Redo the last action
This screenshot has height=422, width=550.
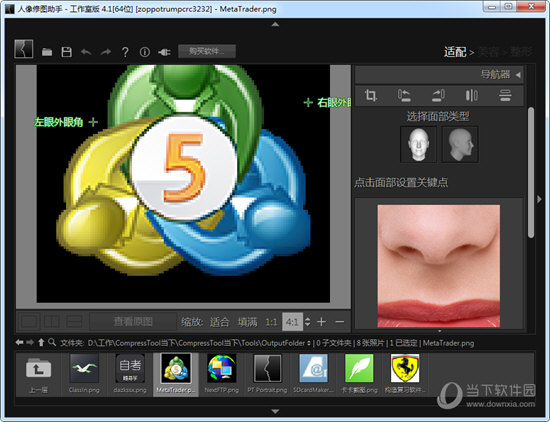(106, 52)
